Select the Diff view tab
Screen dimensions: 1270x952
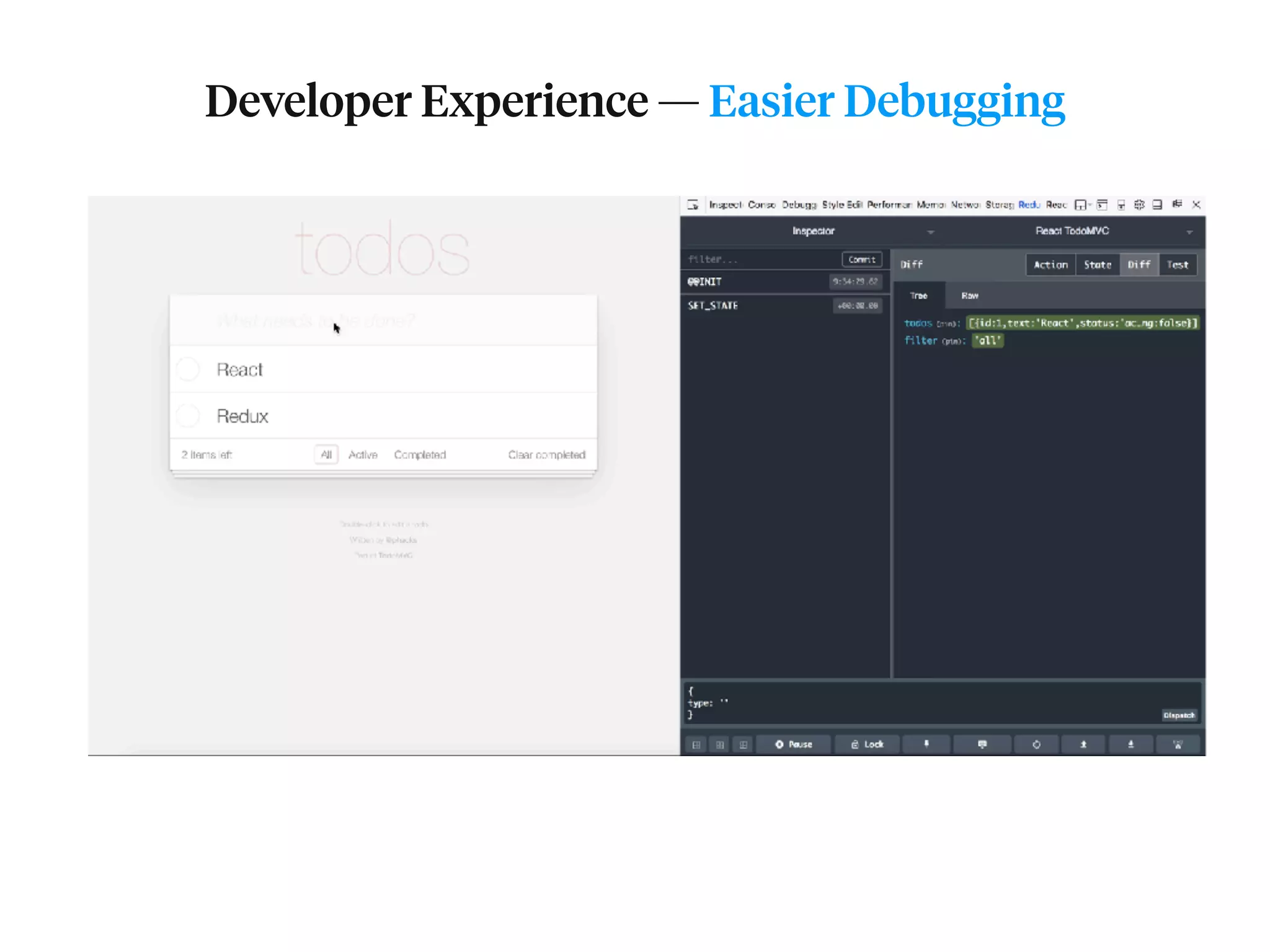tap(1139, 265)
